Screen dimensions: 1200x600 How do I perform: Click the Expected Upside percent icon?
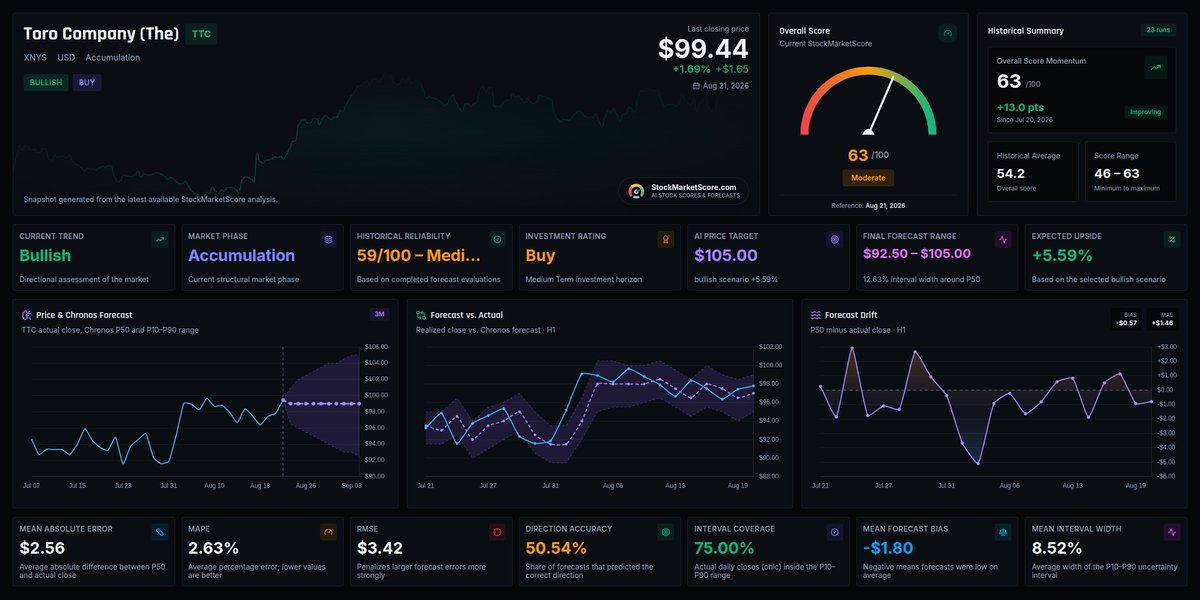click(1172, 240)
